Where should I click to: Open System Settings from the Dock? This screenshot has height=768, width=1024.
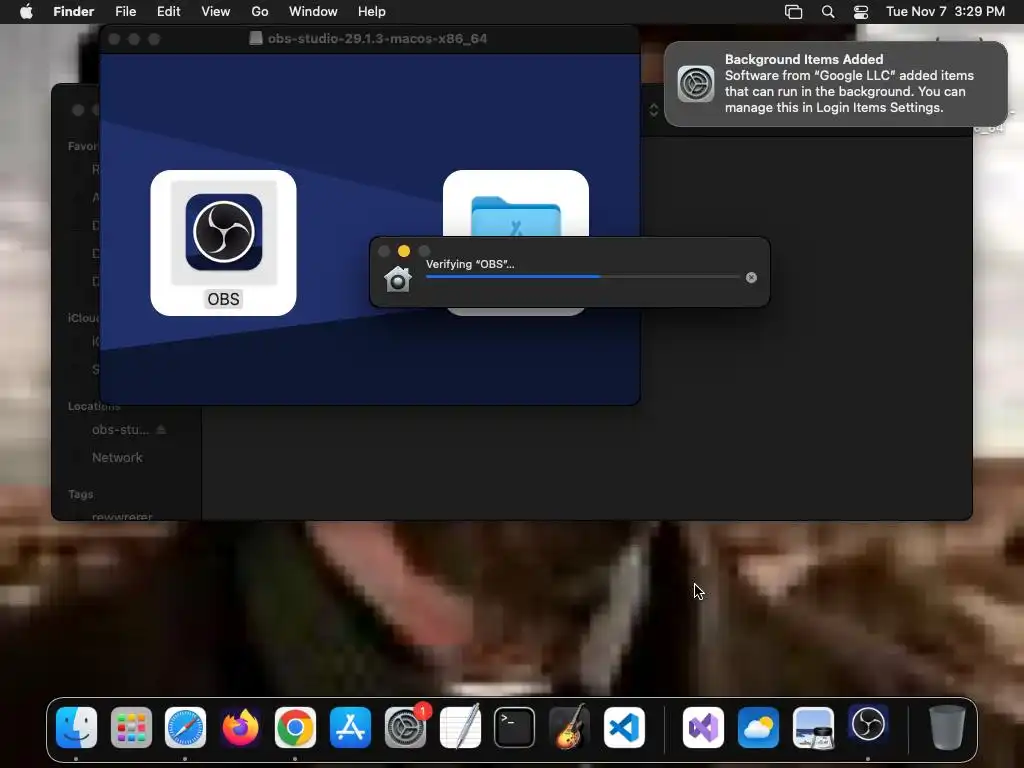[405, 728]
